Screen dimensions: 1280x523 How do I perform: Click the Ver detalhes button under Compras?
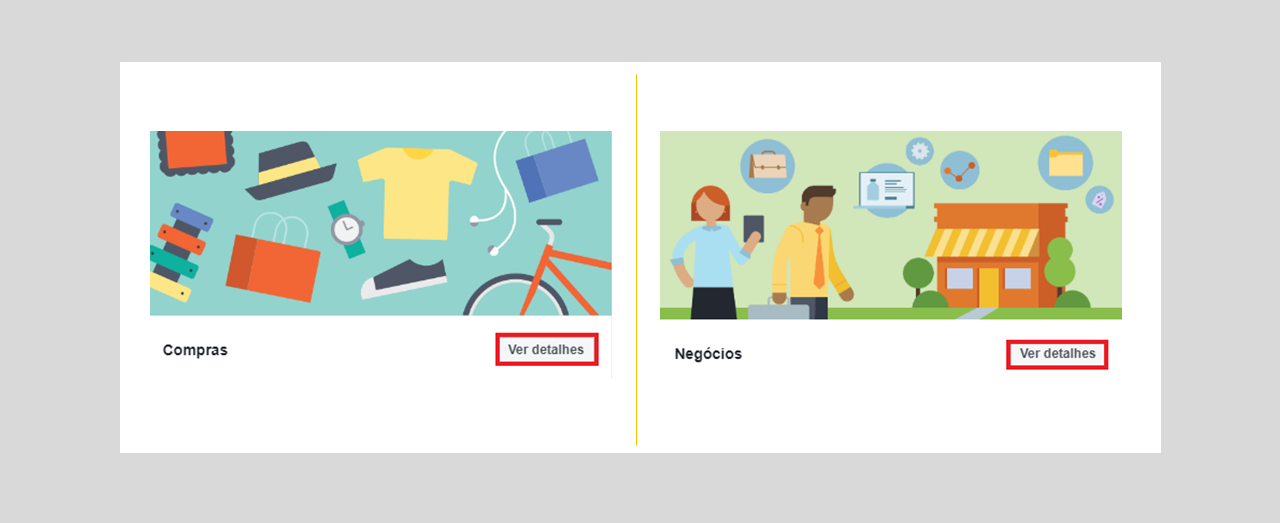coord(547,349)
